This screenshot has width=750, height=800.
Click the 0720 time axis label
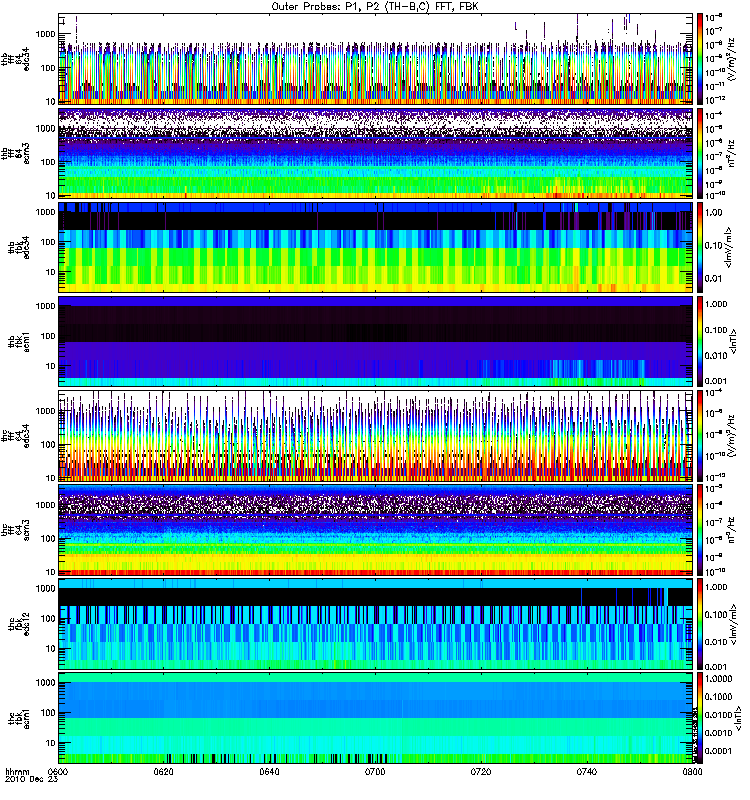coord(481,771)
